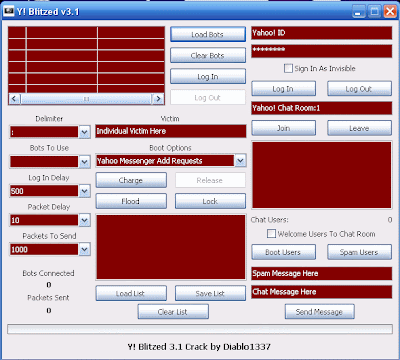Open the Boot Options dropdown arrow
The height and width of the screenshot is (360, 400).
(240, 161)
